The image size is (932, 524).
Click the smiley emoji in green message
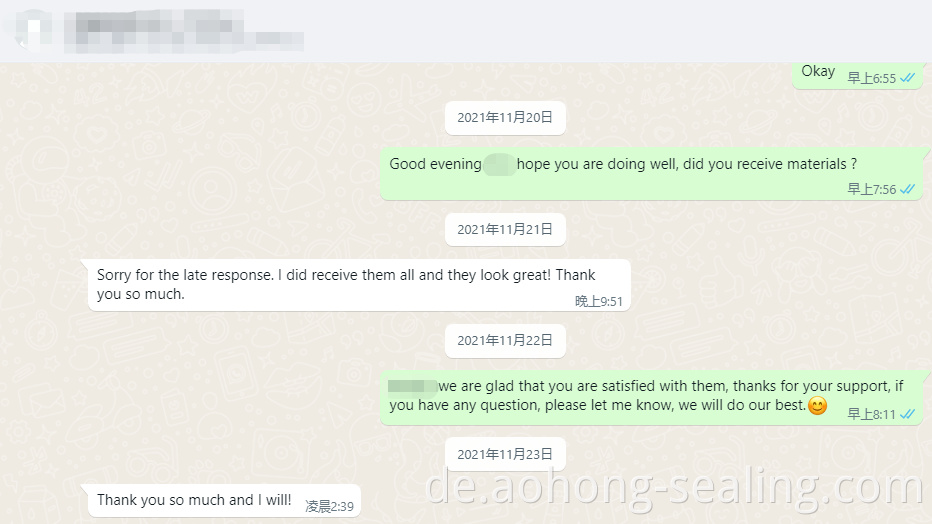pos(818,406)
